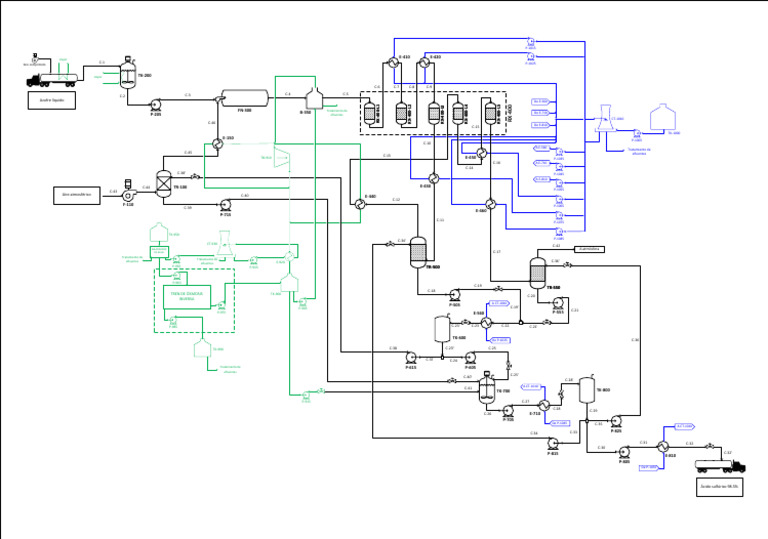Image resolution: width=768 pixels, height=539 pixels.
Task: Click the 'Ácido sulfúrico 98.5%' product box
Action: tap(720, 487)
